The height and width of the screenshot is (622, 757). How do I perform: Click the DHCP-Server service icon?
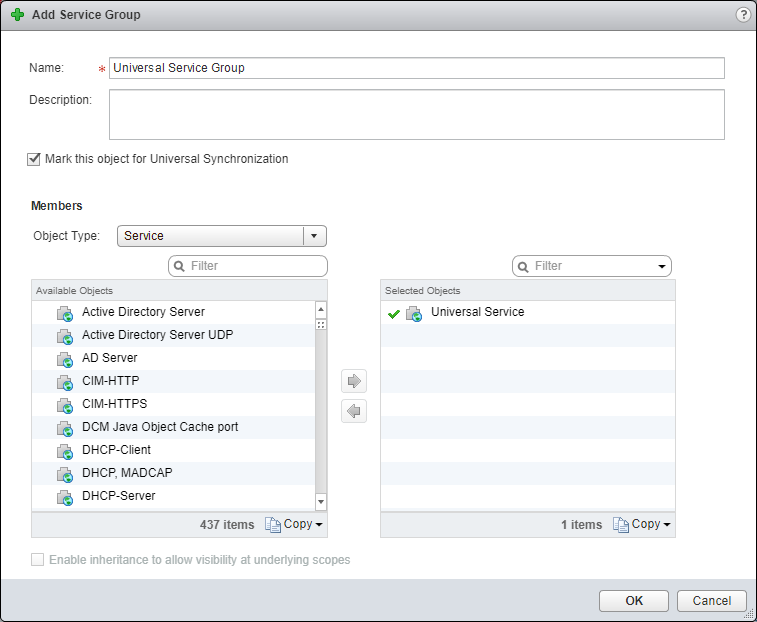(65, 497)
